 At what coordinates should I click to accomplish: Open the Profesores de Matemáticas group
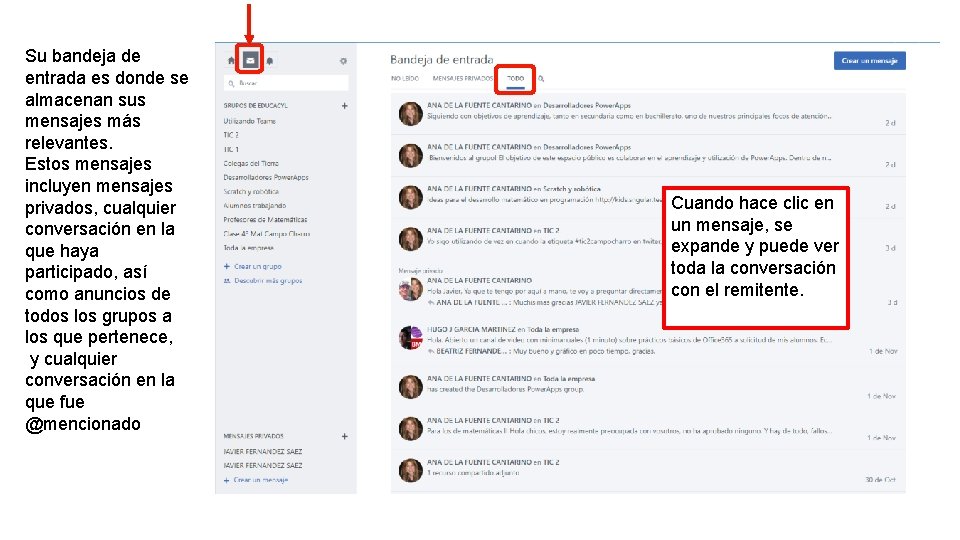click(265, 220)
